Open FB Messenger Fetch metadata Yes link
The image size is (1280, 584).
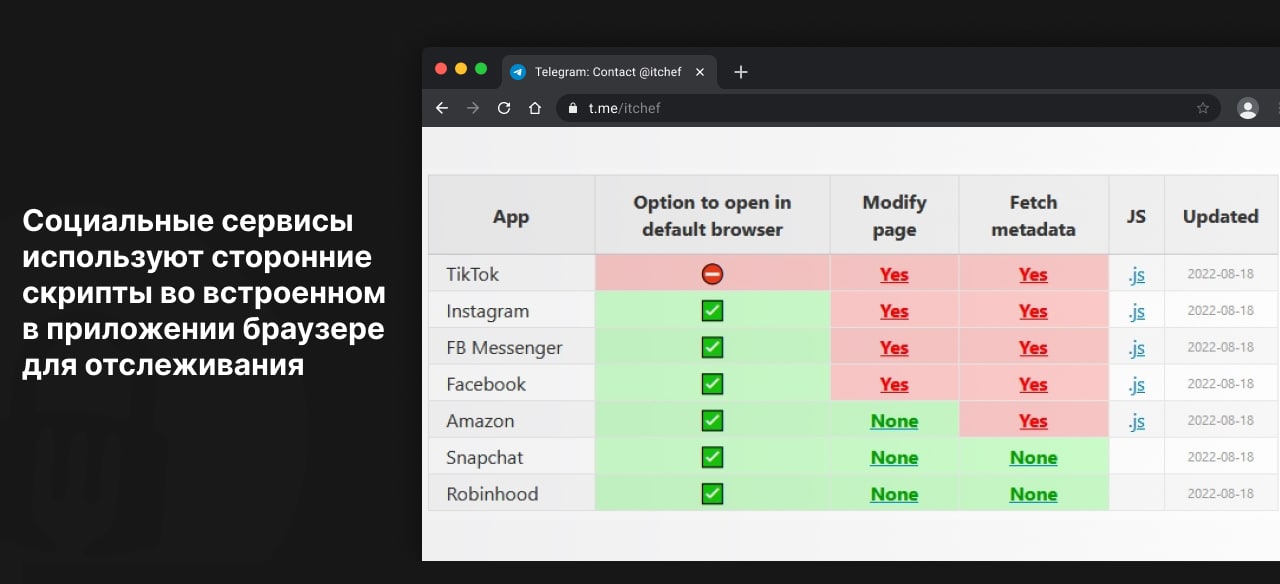coord(1033,348)
